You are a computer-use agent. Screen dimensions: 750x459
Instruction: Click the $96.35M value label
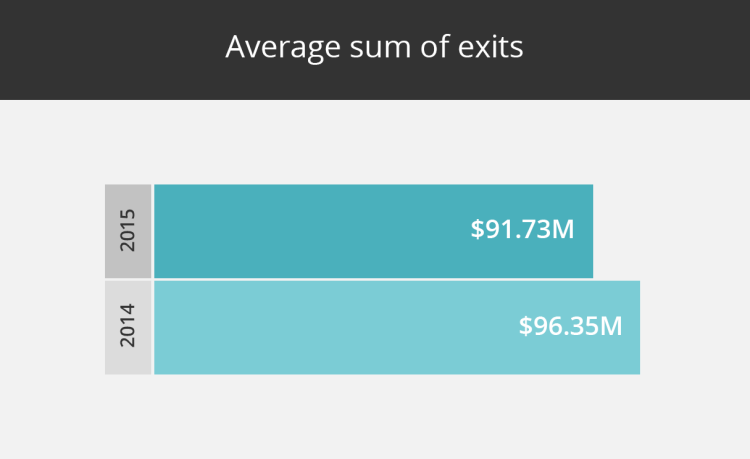[571, 326]
